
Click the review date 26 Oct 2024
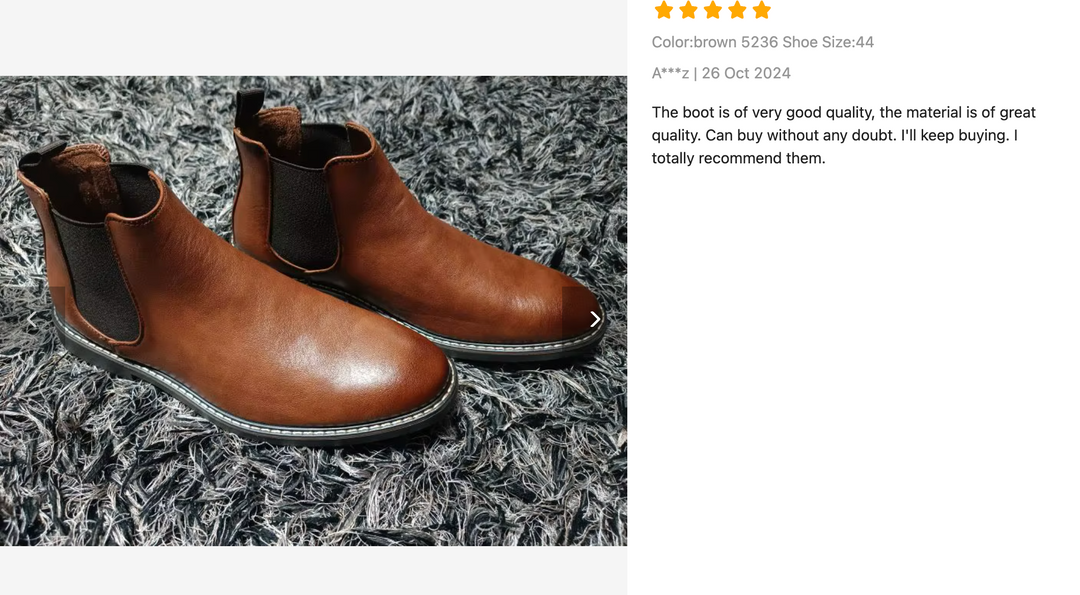[x=745, y=73]
